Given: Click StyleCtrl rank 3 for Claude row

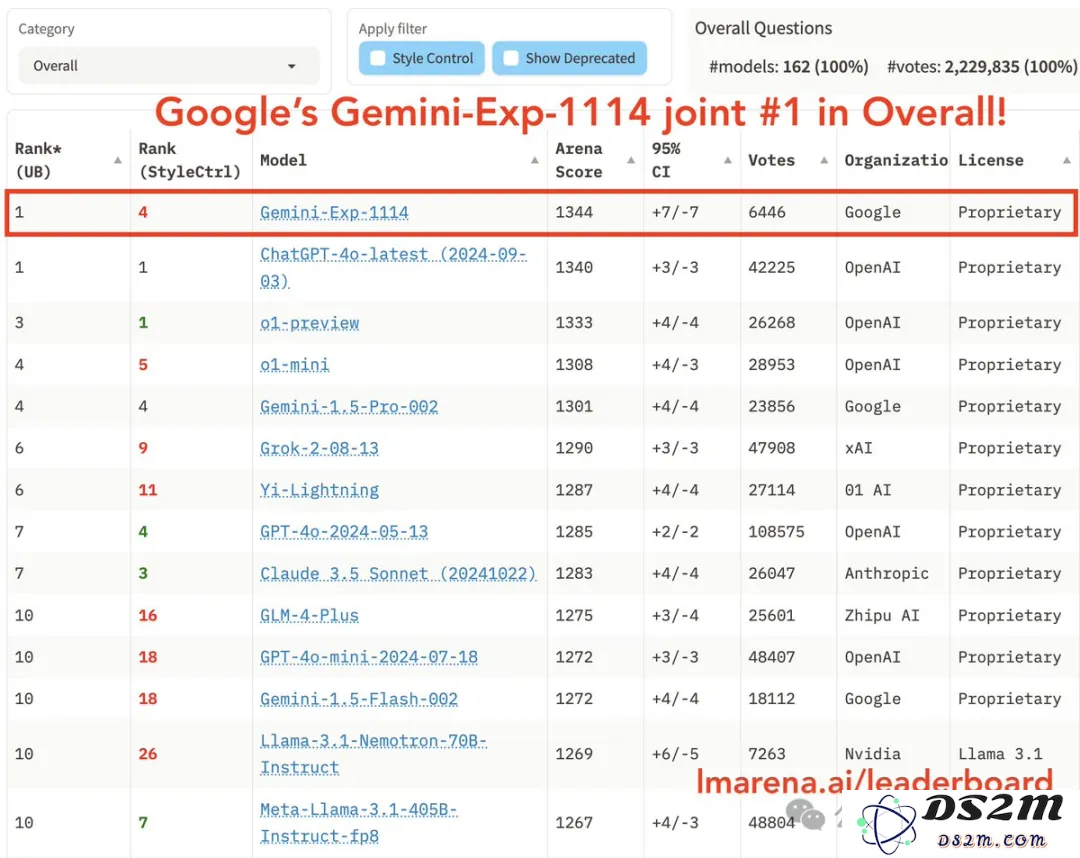Looking at the screenshot, I should 143,574.
